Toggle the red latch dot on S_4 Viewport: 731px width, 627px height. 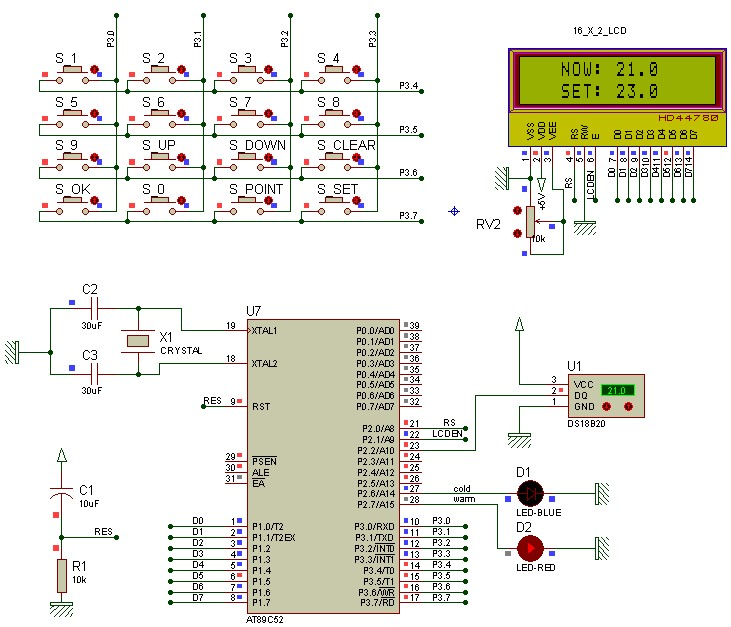pos(357,69)
